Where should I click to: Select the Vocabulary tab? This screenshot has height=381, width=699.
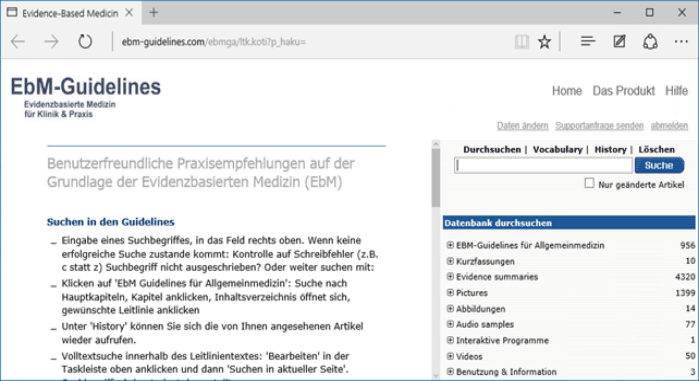click(557, 150)
